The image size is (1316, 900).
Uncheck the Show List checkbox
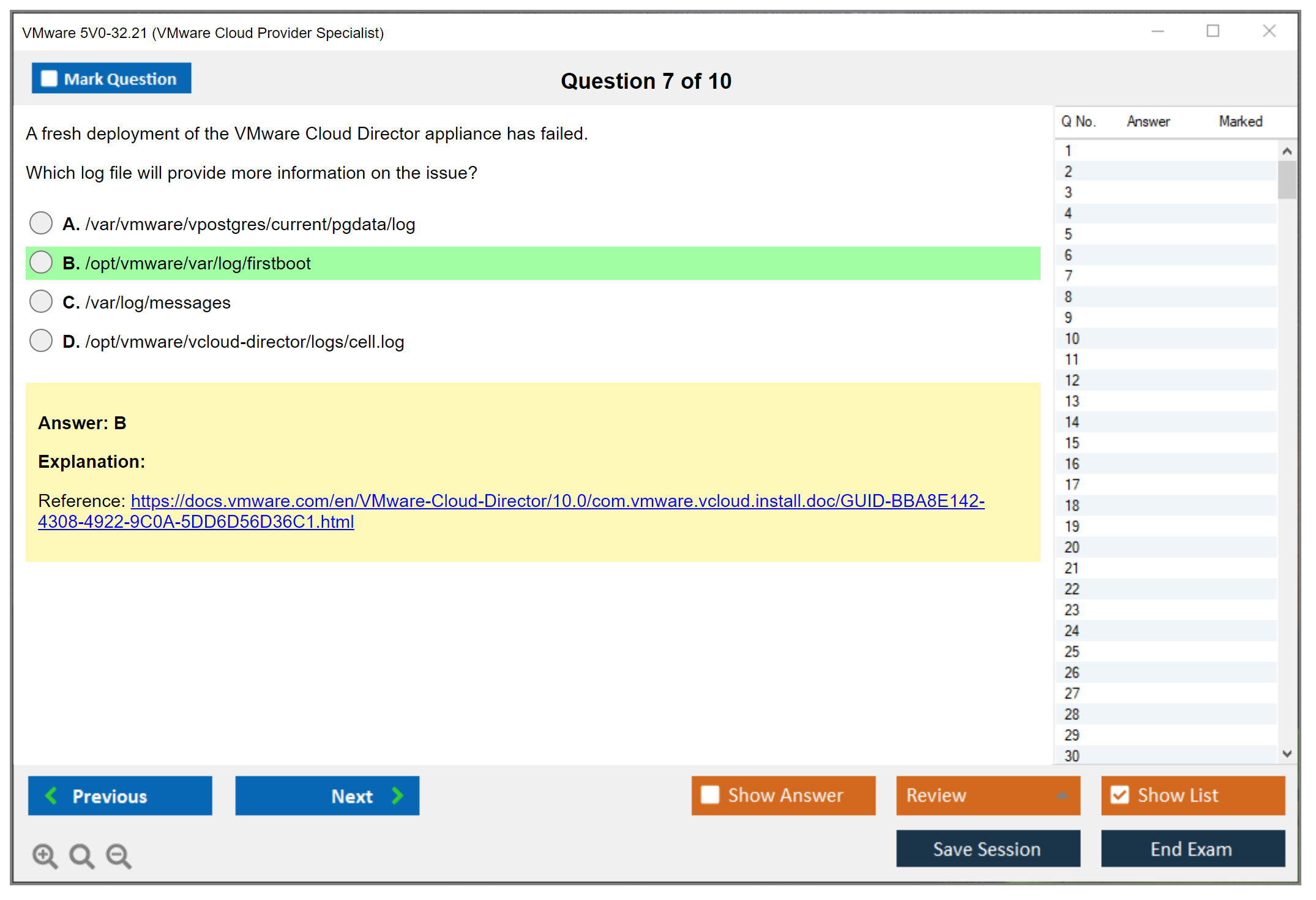tap(1120, 795)
